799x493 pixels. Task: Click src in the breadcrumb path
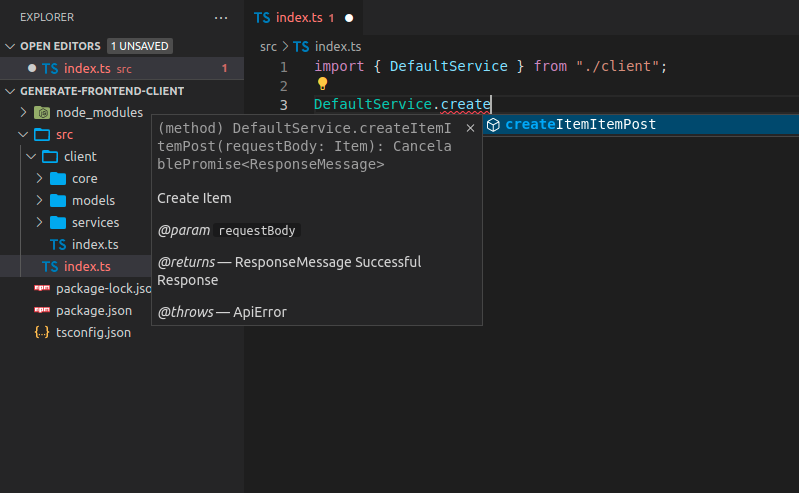point(268,47)
